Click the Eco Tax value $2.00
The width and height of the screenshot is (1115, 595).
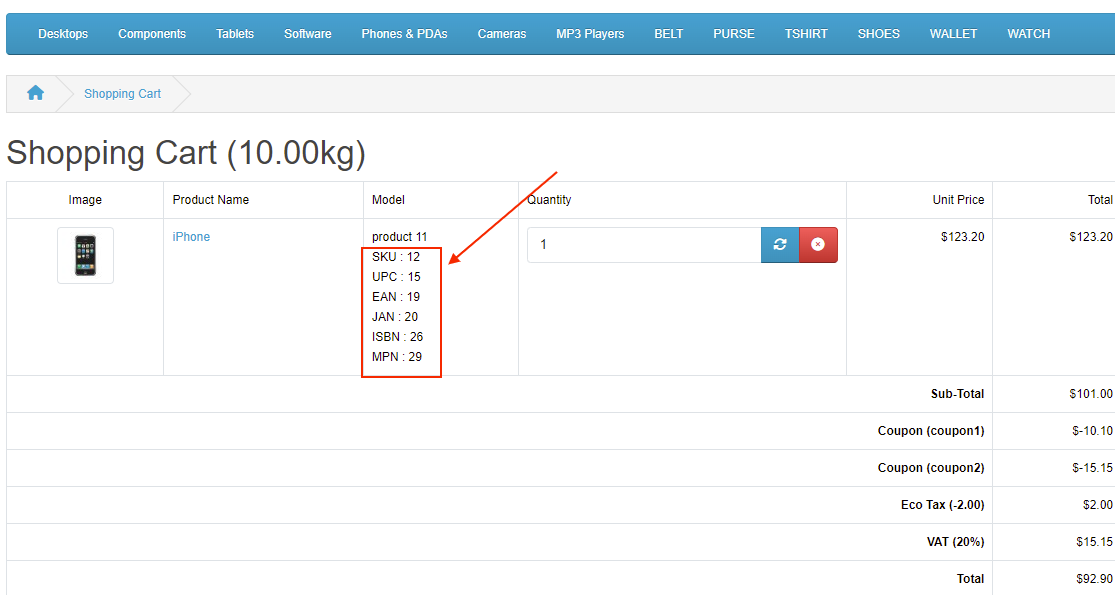[x=1097, y=505]
